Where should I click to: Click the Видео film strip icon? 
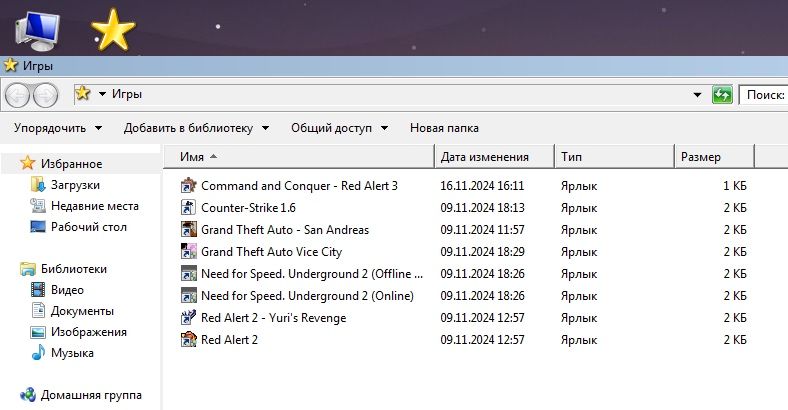38,289
